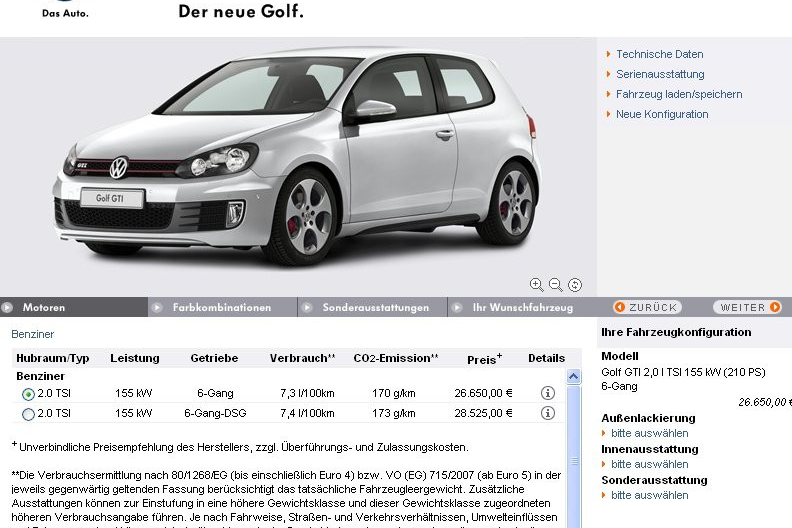The width and height of the screenshot is (792, 528).
Task: Zoom in on the car image
Action: coord(536,285)
